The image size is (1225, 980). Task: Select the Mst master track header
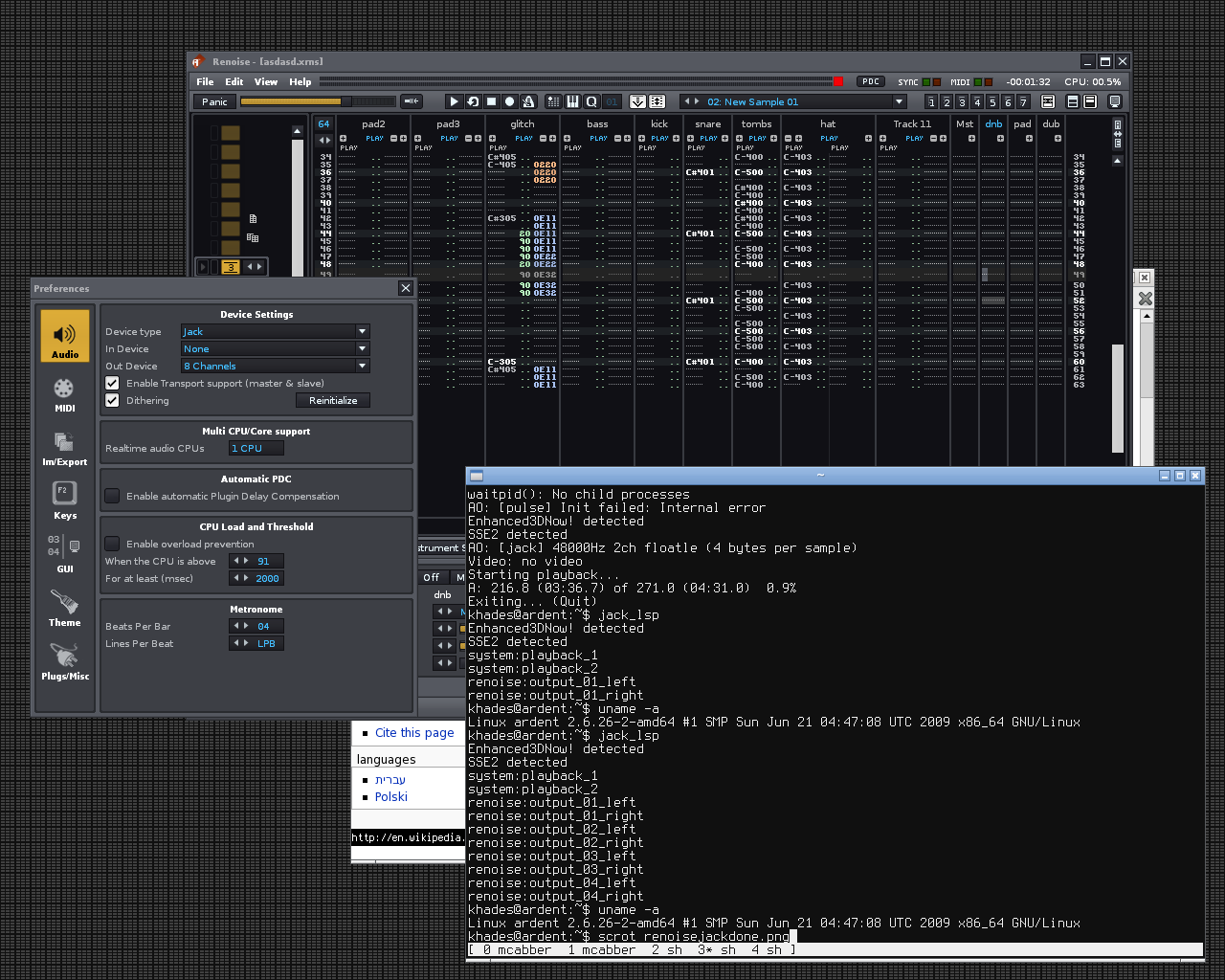[965, 123]
